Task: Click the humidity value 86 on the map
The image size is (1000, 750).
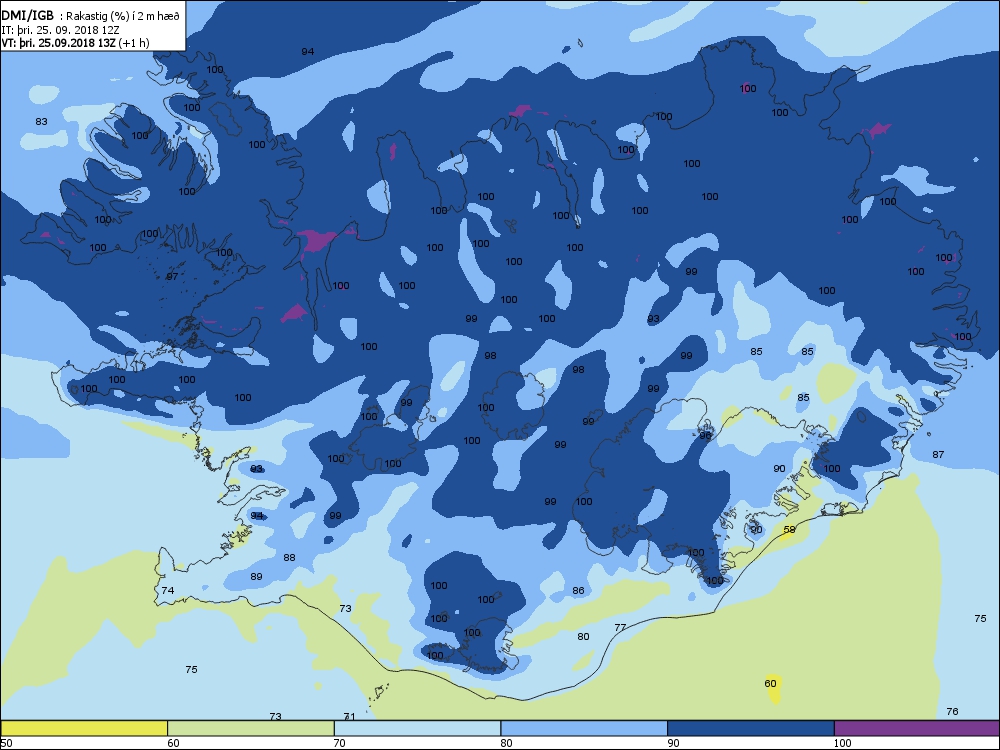Action: 578,591
